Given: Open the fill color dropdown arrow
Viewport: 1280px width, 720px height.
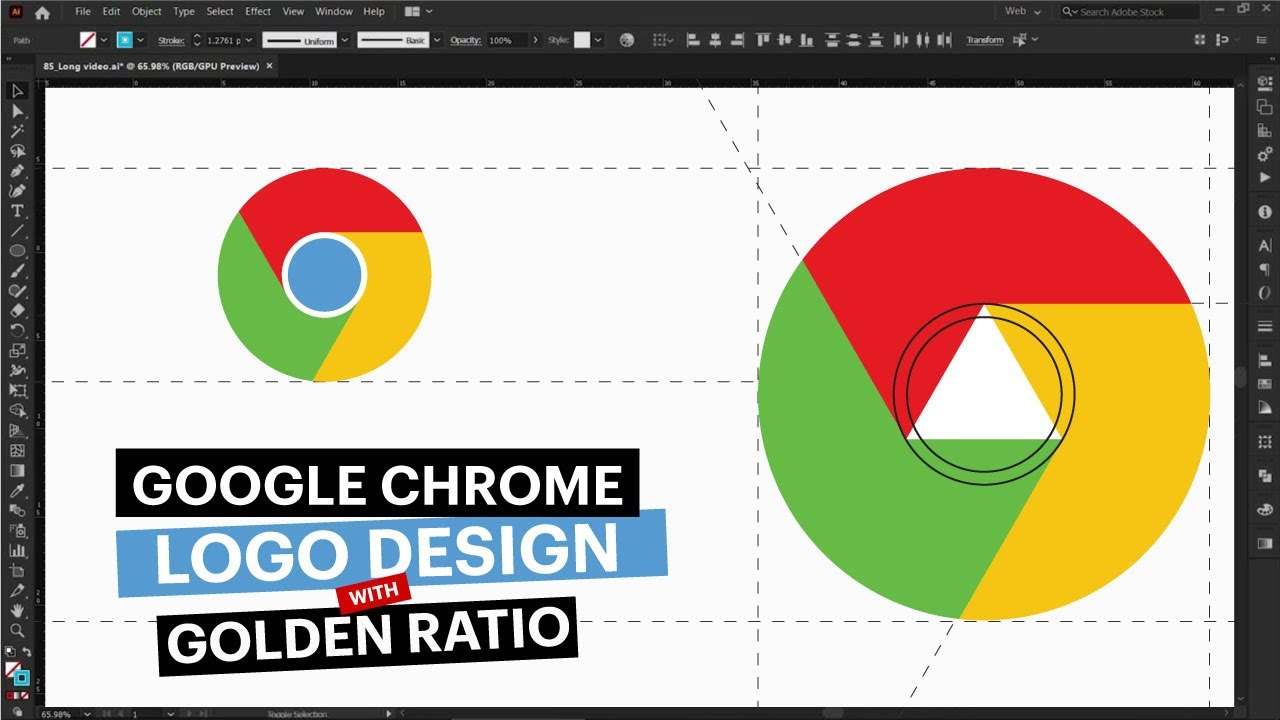Looking at the screenshot, I should (104, 40).
